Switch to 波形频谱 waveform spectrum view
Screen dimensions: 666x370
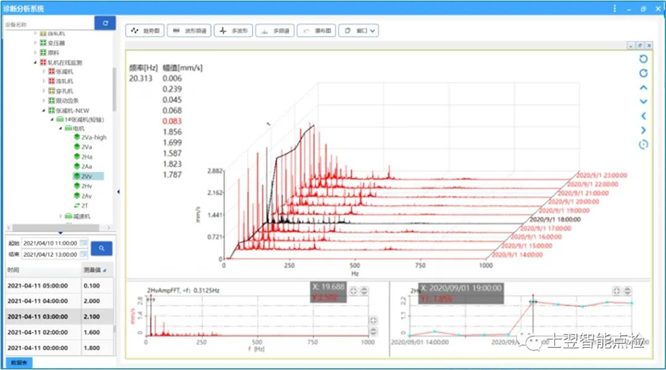[x=189, y=31]
